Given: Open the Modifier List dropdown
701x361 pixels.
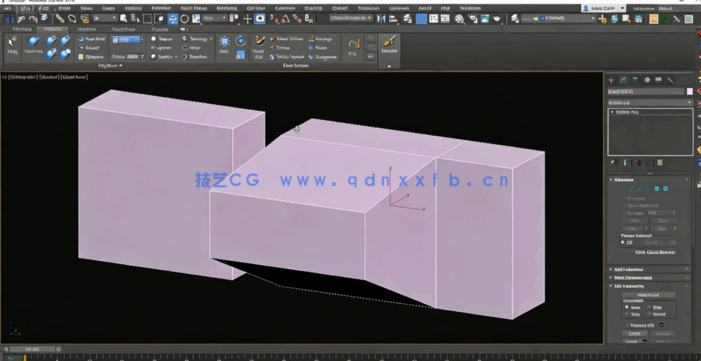Looking at the screenshot, I should tap(650, 102).
